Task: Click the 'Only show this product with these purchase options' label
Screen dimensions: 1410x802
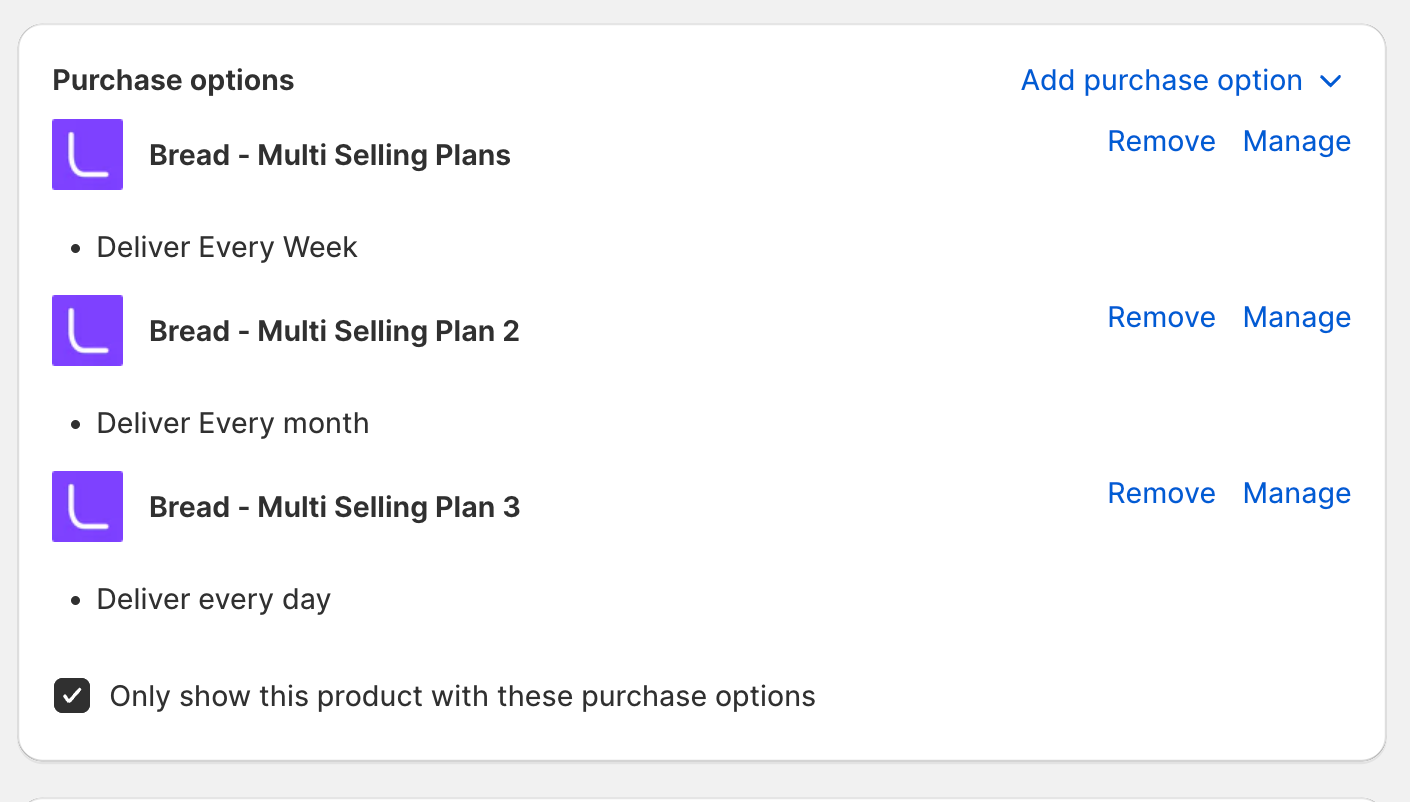Action: pos(462,696)
